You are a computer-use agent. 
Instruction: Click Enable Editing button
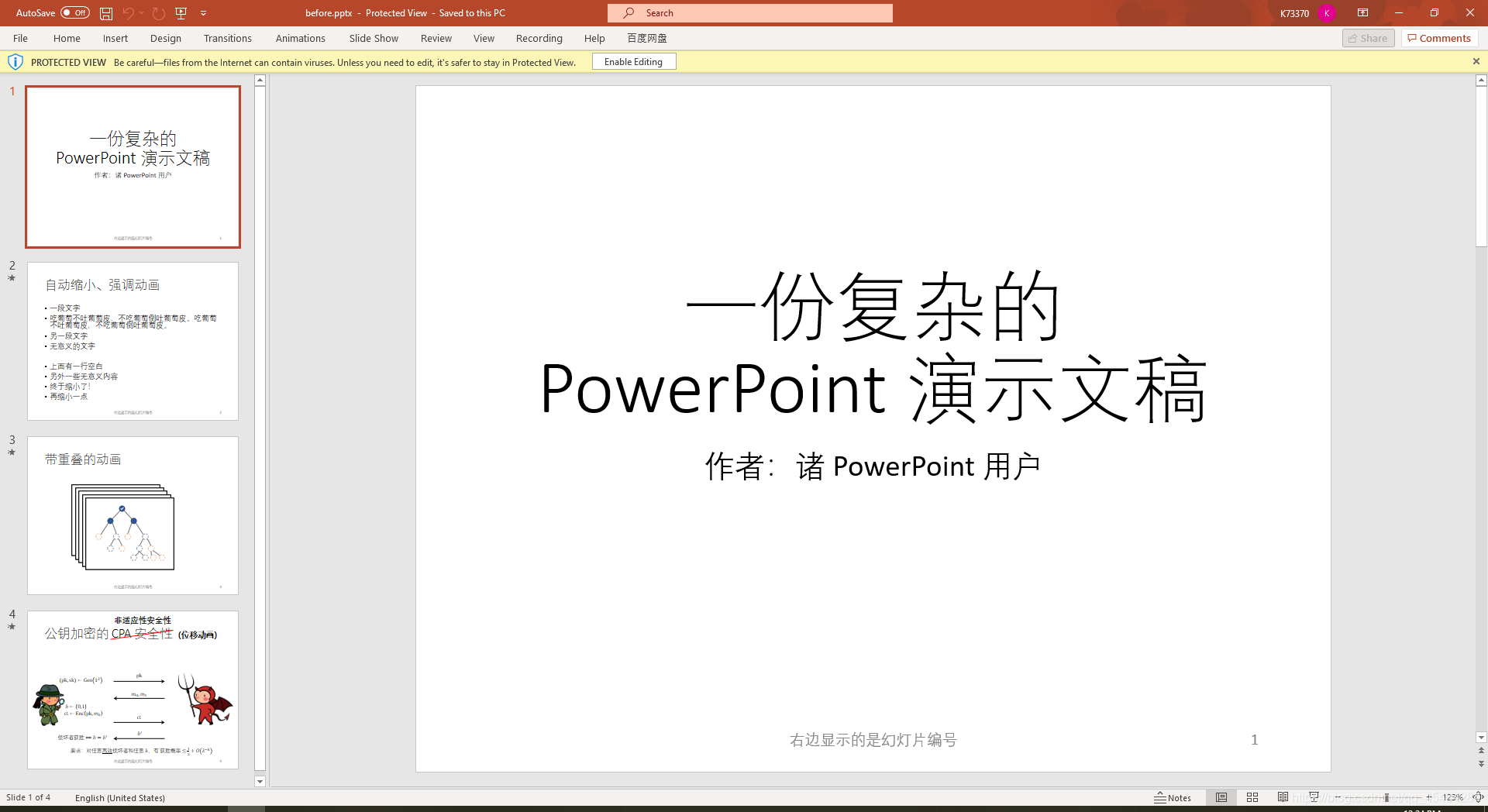pyautogui.click(x=634, y=62)
